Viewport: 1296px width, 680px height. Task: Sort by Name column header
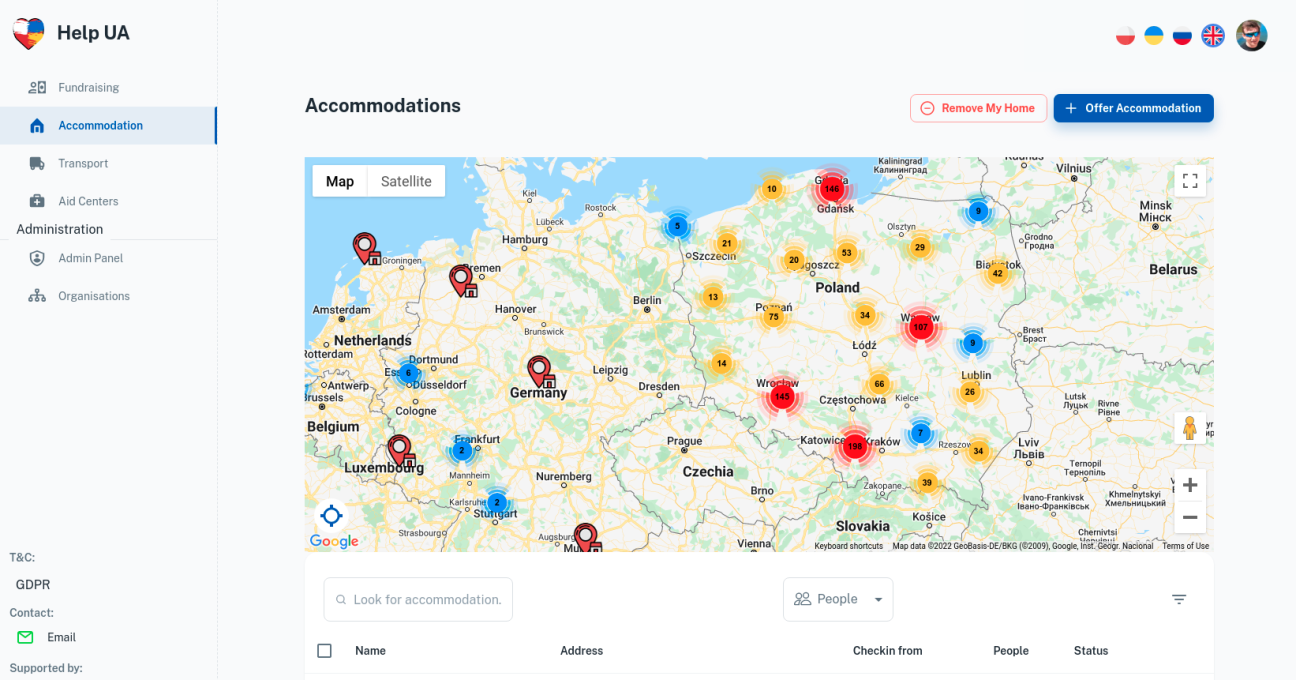coord(370,651)
